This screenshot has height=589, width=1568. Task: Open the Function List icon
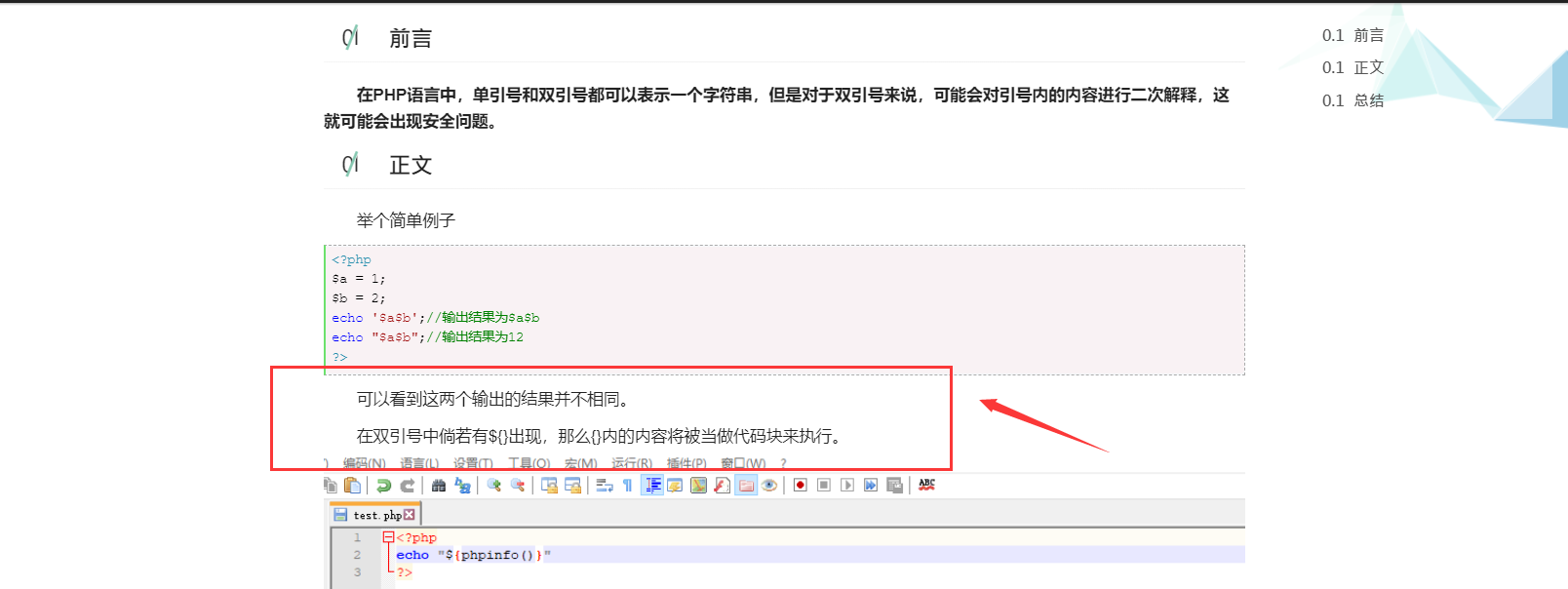coord(722,486)
